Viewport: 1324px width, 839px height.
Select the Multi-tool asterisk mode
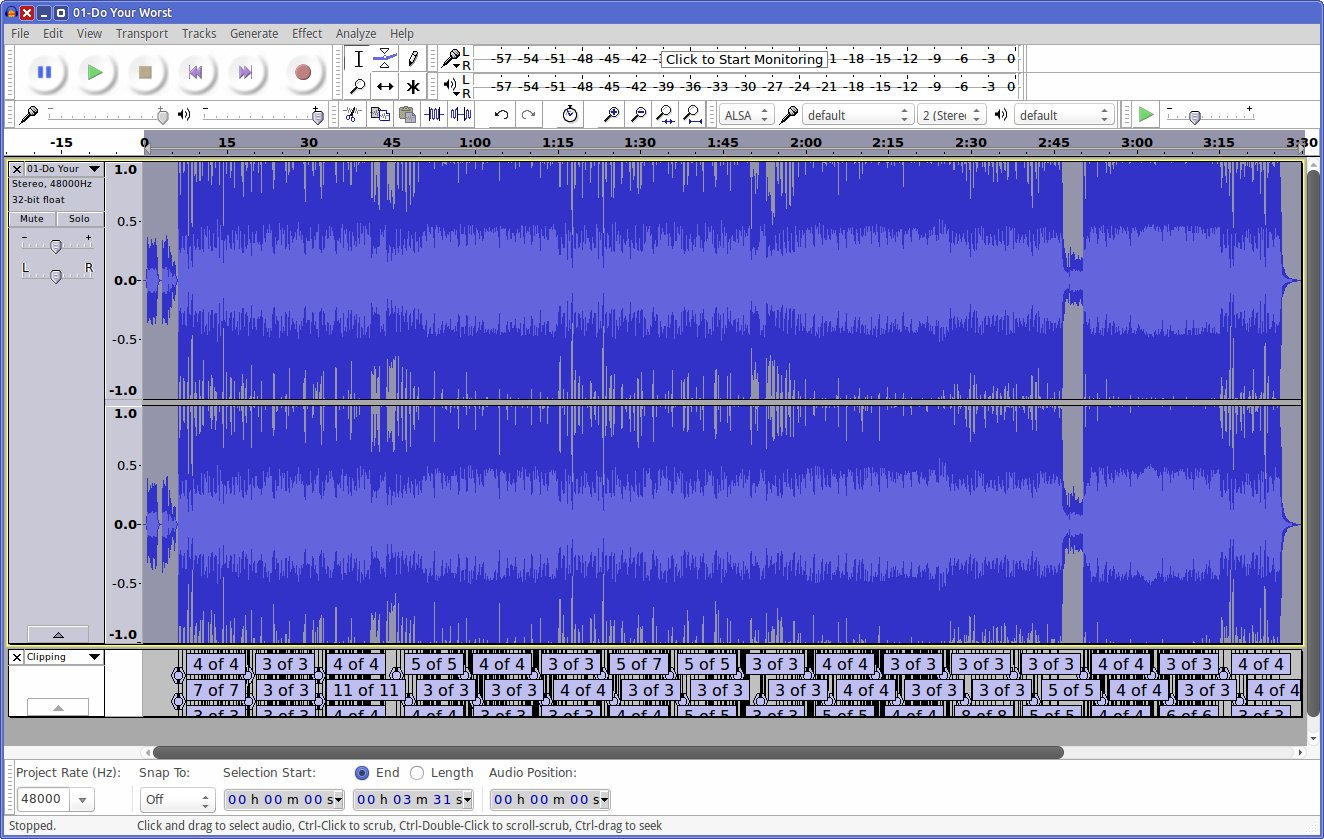pyautogui.click(x=412, y=87)
